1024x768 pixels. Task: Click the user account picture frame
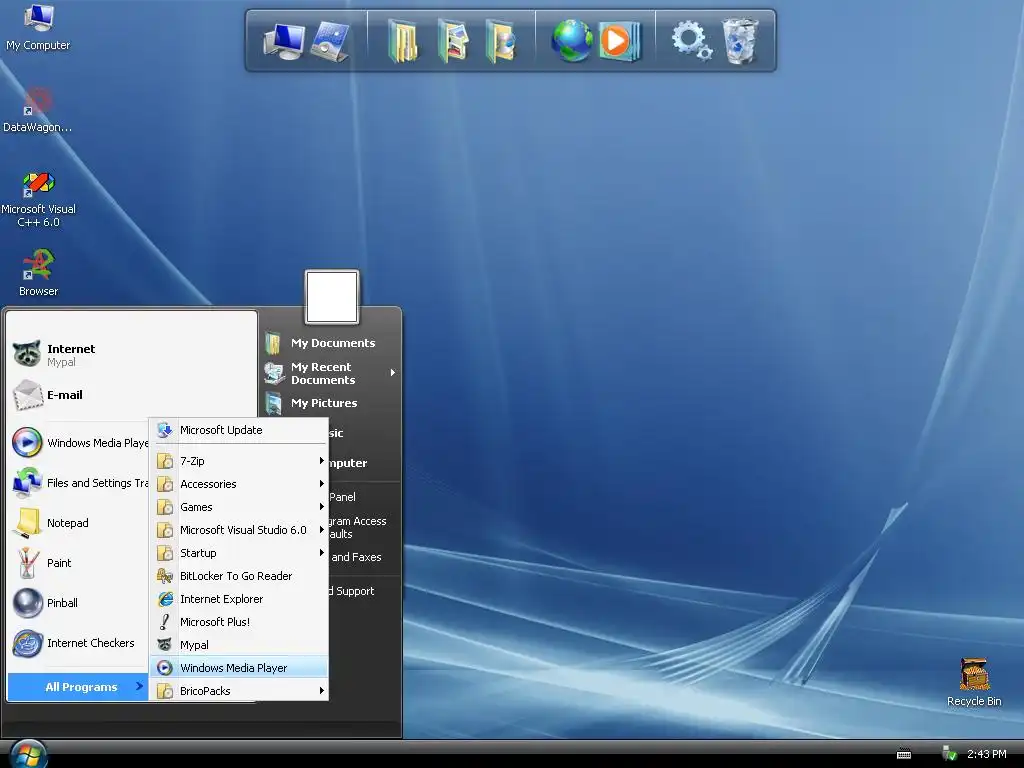(332, 297)
